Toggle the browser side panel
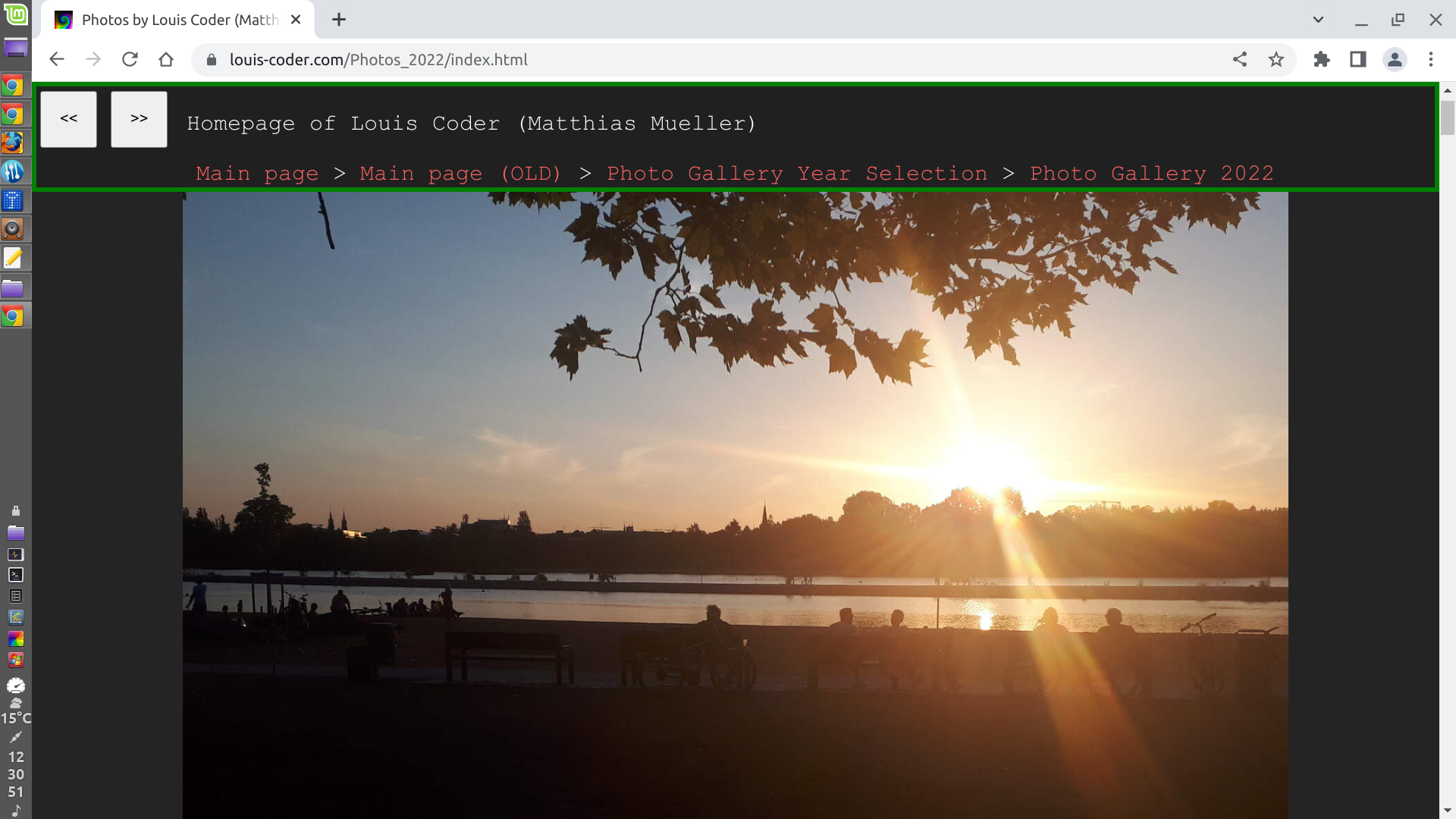The image size is (1456, 819). pos(1358,59)
